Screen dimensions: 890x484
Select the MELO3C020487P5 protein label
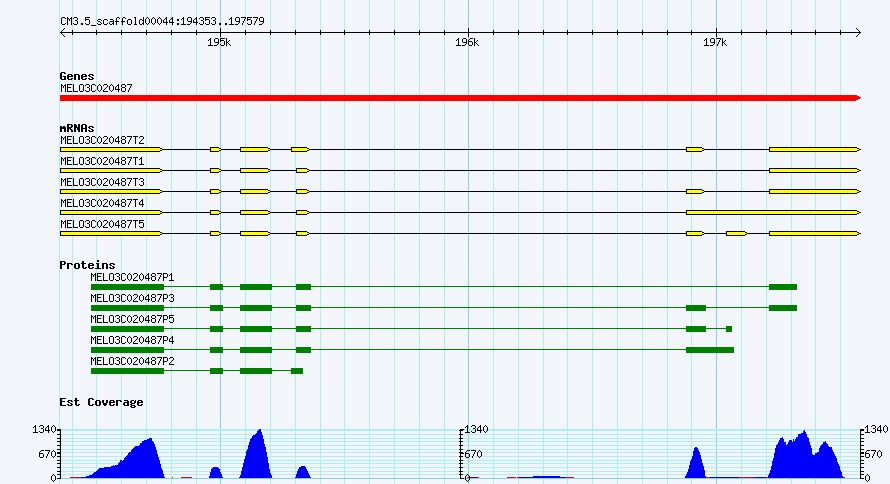click(132, 319)
